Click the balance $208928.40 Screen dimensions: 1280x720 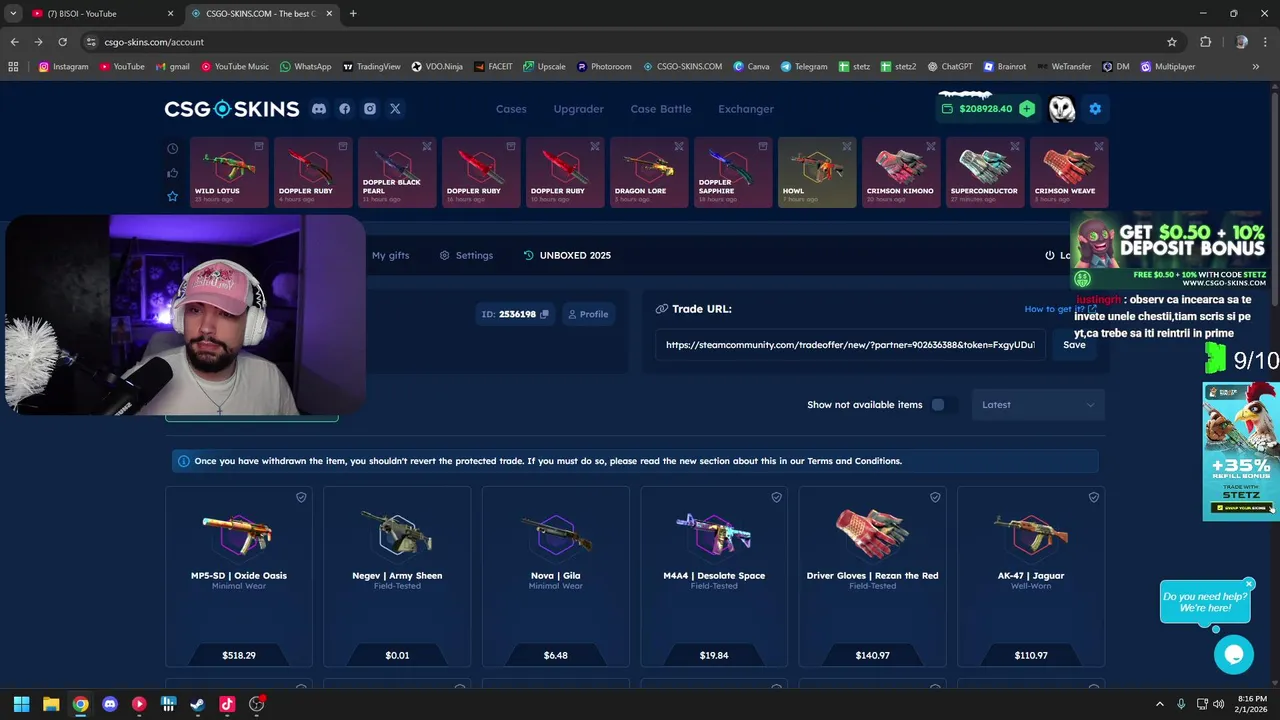click(985, 108)
